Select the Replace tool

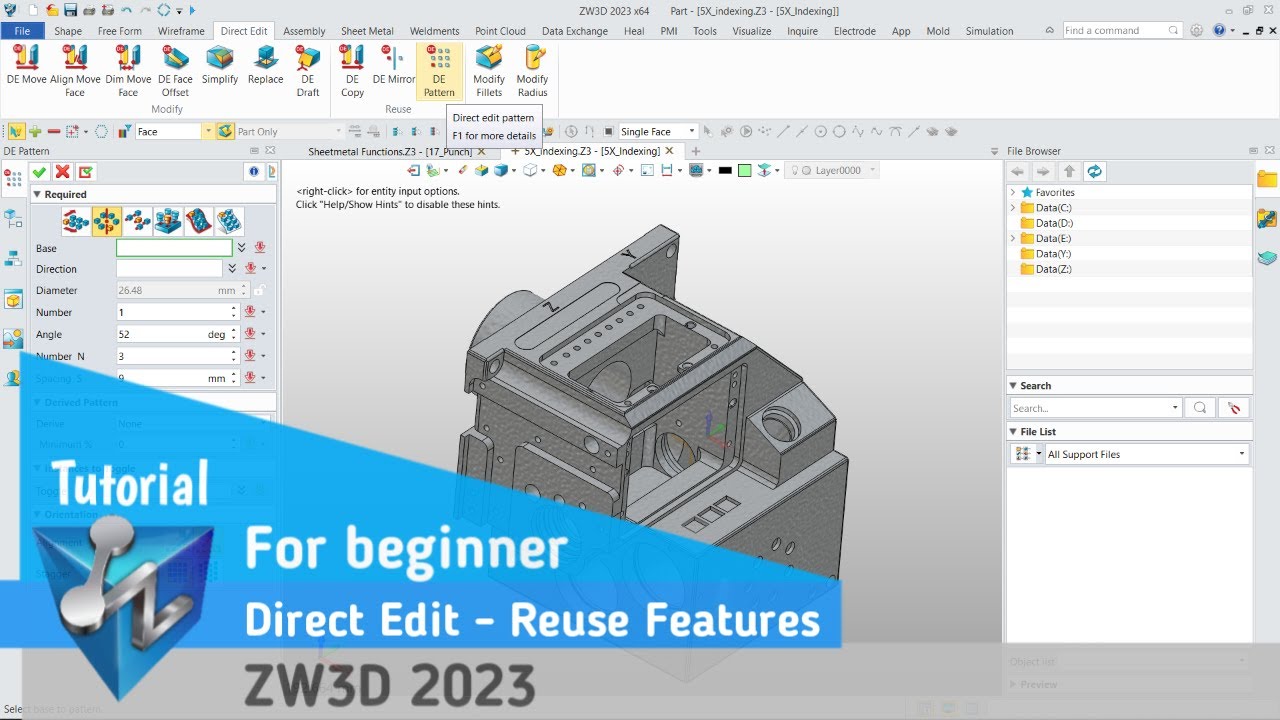pos(265,66)
